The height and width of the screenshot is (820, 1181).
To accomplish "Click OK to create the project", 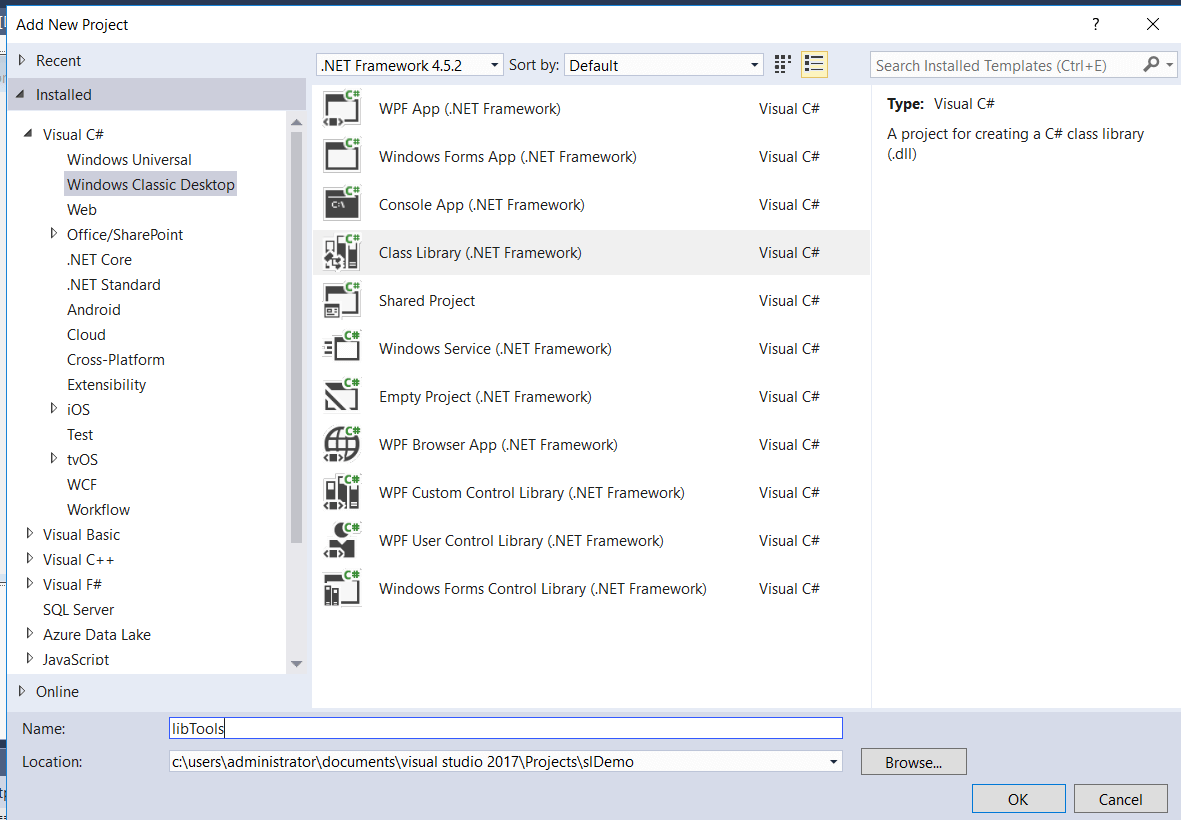I will tap(1018, 799).
